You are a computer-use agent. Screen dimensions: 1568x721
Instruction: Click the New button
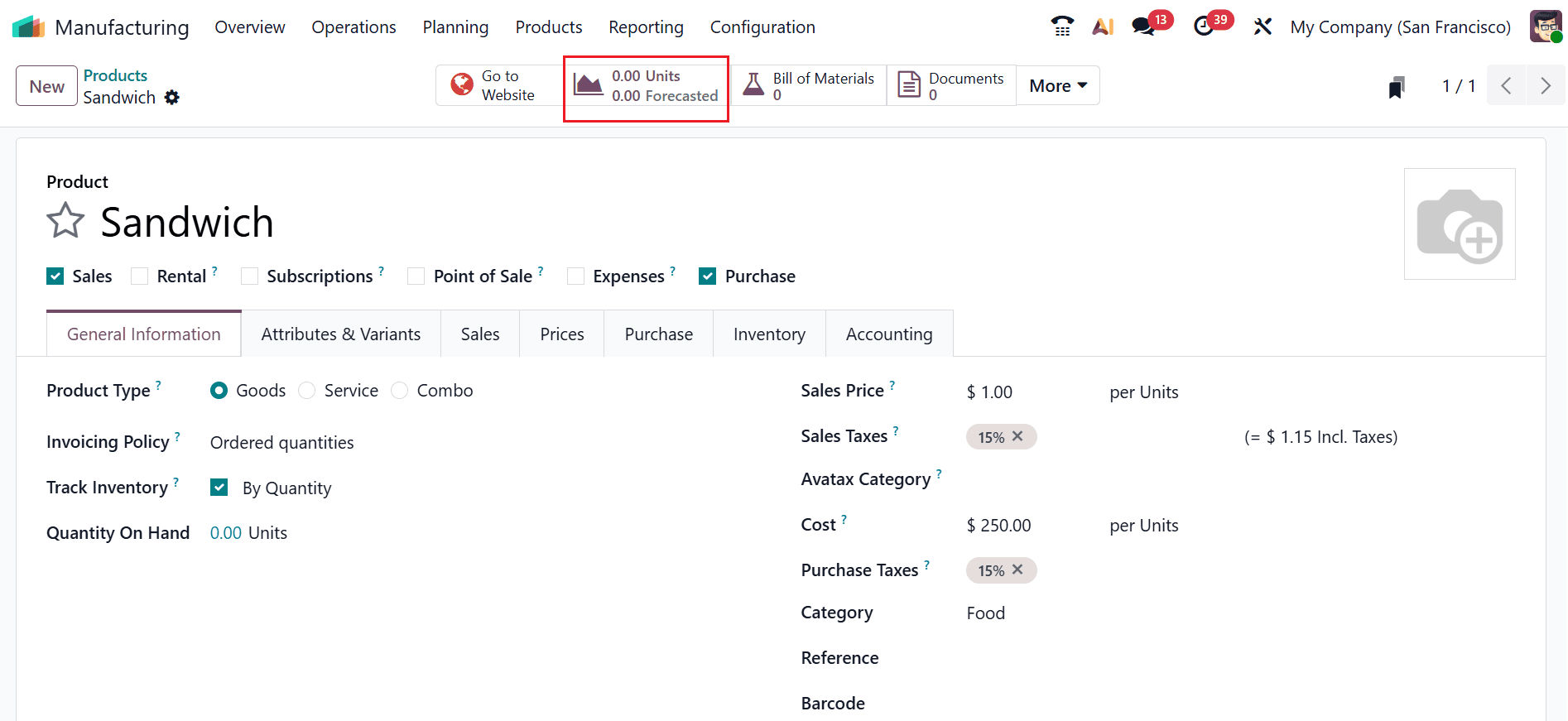coord(47,86)
